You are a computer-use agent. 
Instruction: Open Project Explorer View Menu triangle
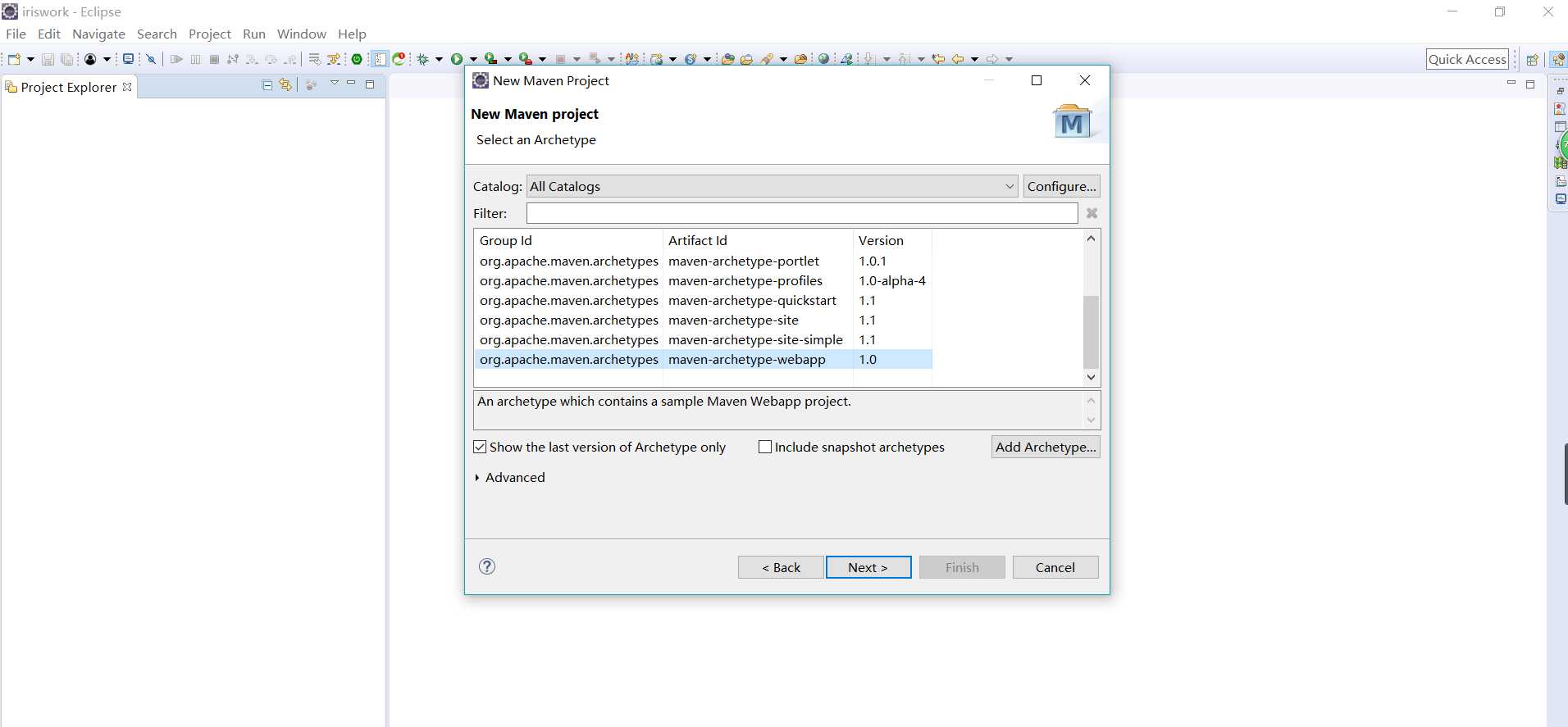point(335,83)
